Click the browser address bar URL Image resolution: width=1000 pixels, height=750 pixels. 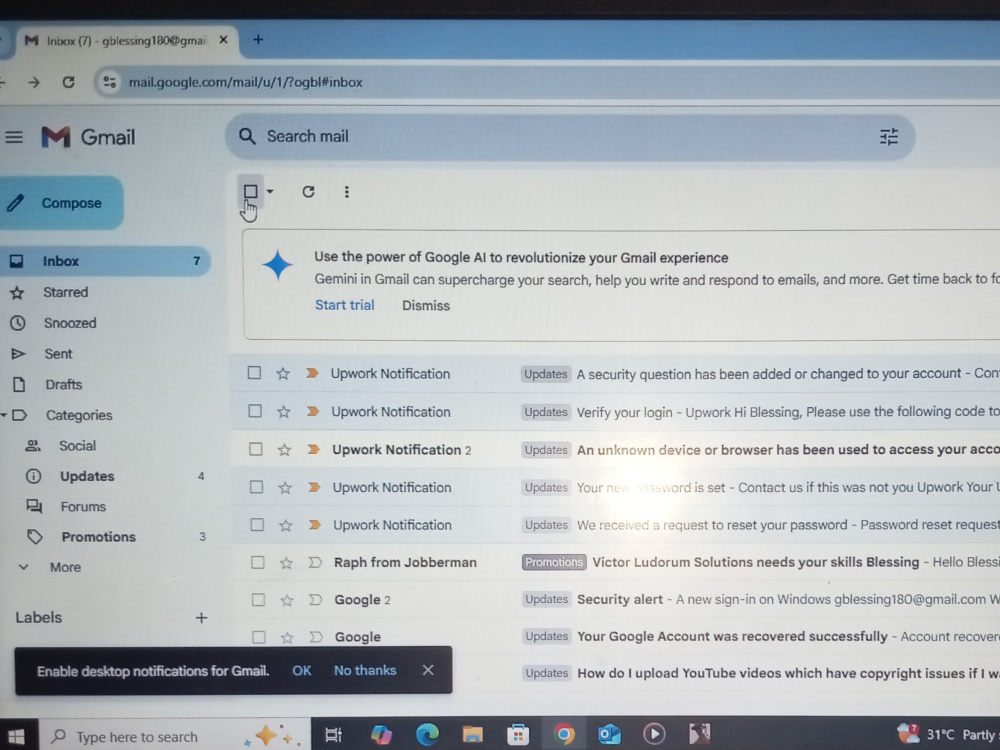[246, 82]
